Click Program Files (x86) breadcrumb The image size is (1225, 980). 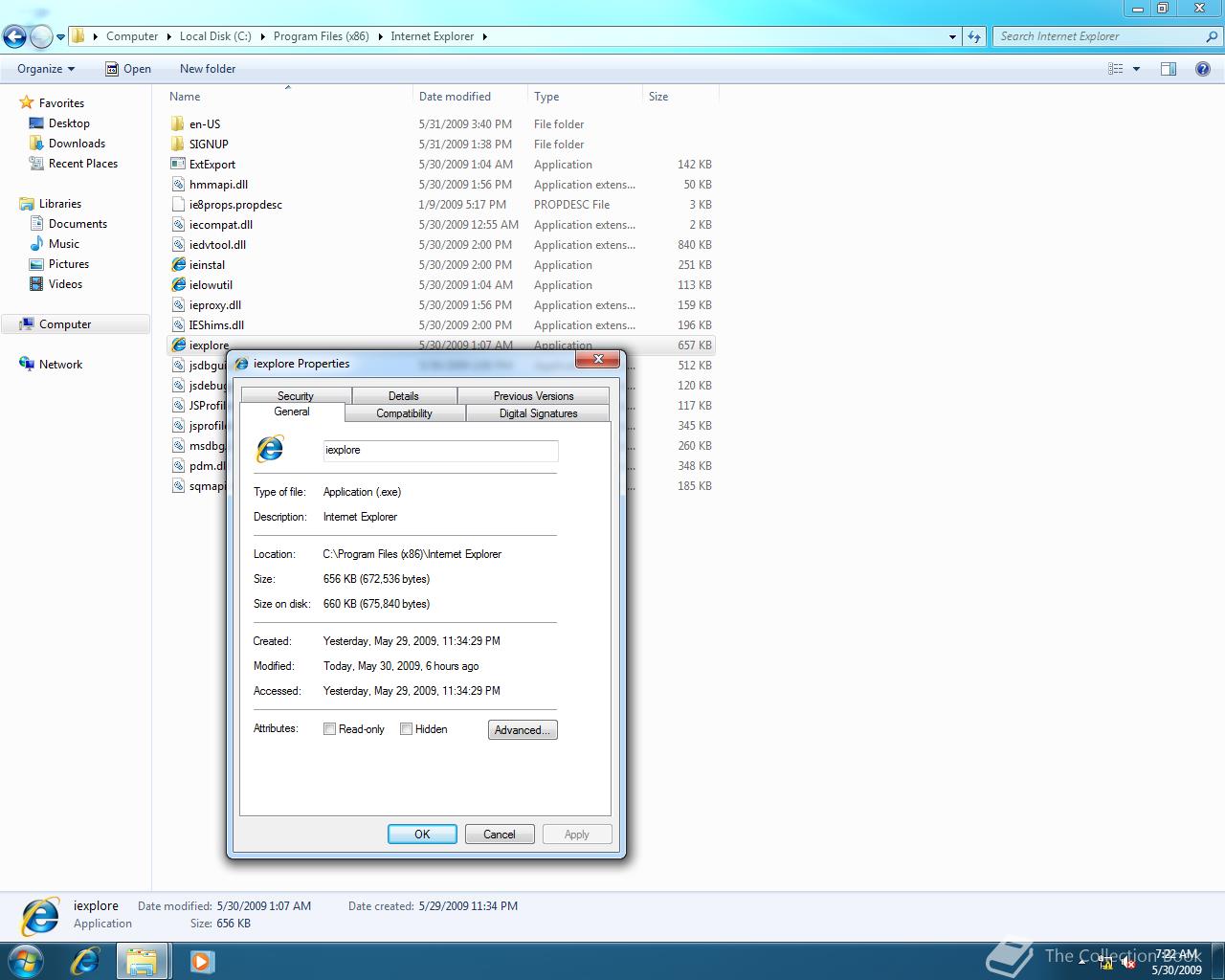[x=321, y=36]
